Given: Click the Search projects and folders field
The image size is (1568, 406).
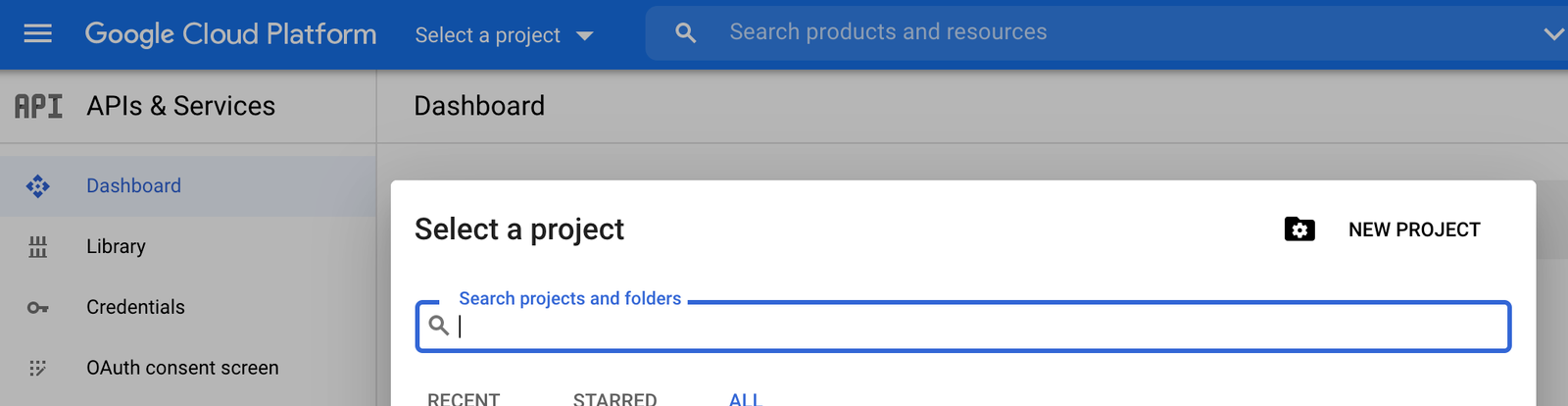Looking at the screenshot, I should coord(963,327).
